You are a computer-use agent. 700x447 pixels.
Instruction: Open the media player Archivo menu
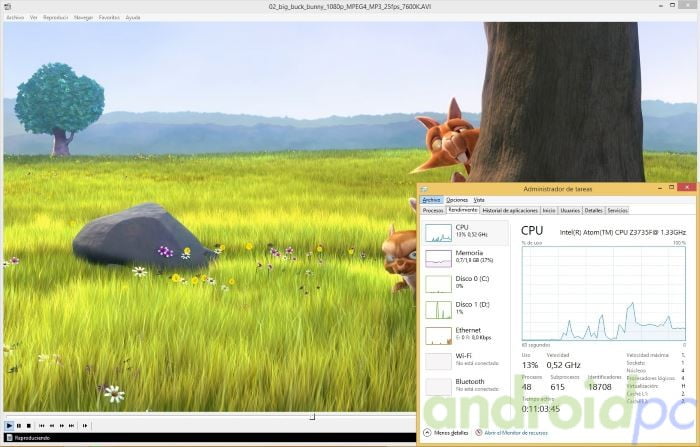pyautogui.click(x=15, y=17)
